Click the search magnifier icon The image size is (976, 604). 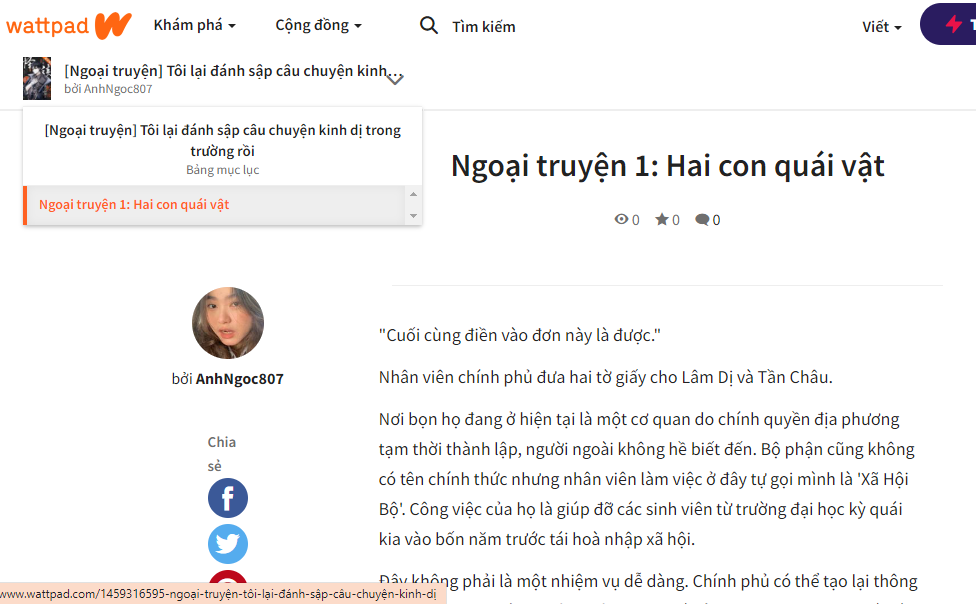tap(429, 26)
